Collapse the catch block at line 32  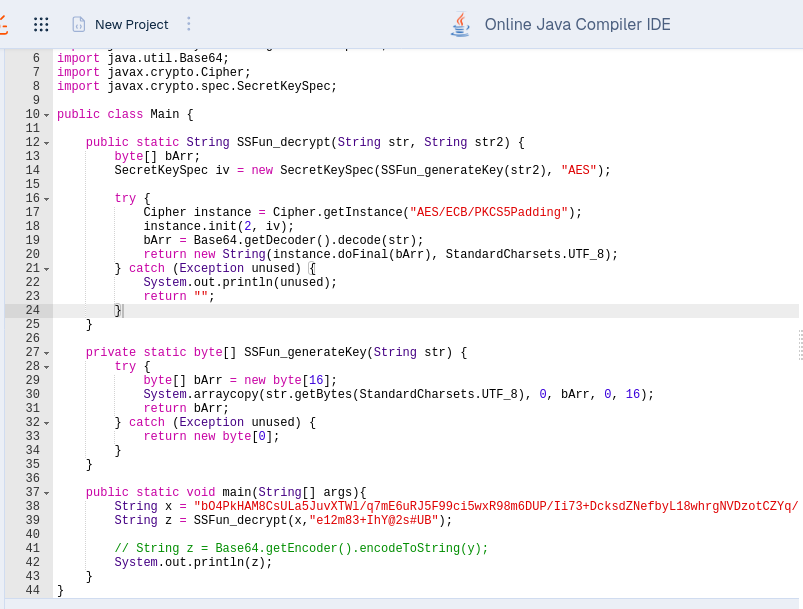pyautogui.click(x=46, y=422)
